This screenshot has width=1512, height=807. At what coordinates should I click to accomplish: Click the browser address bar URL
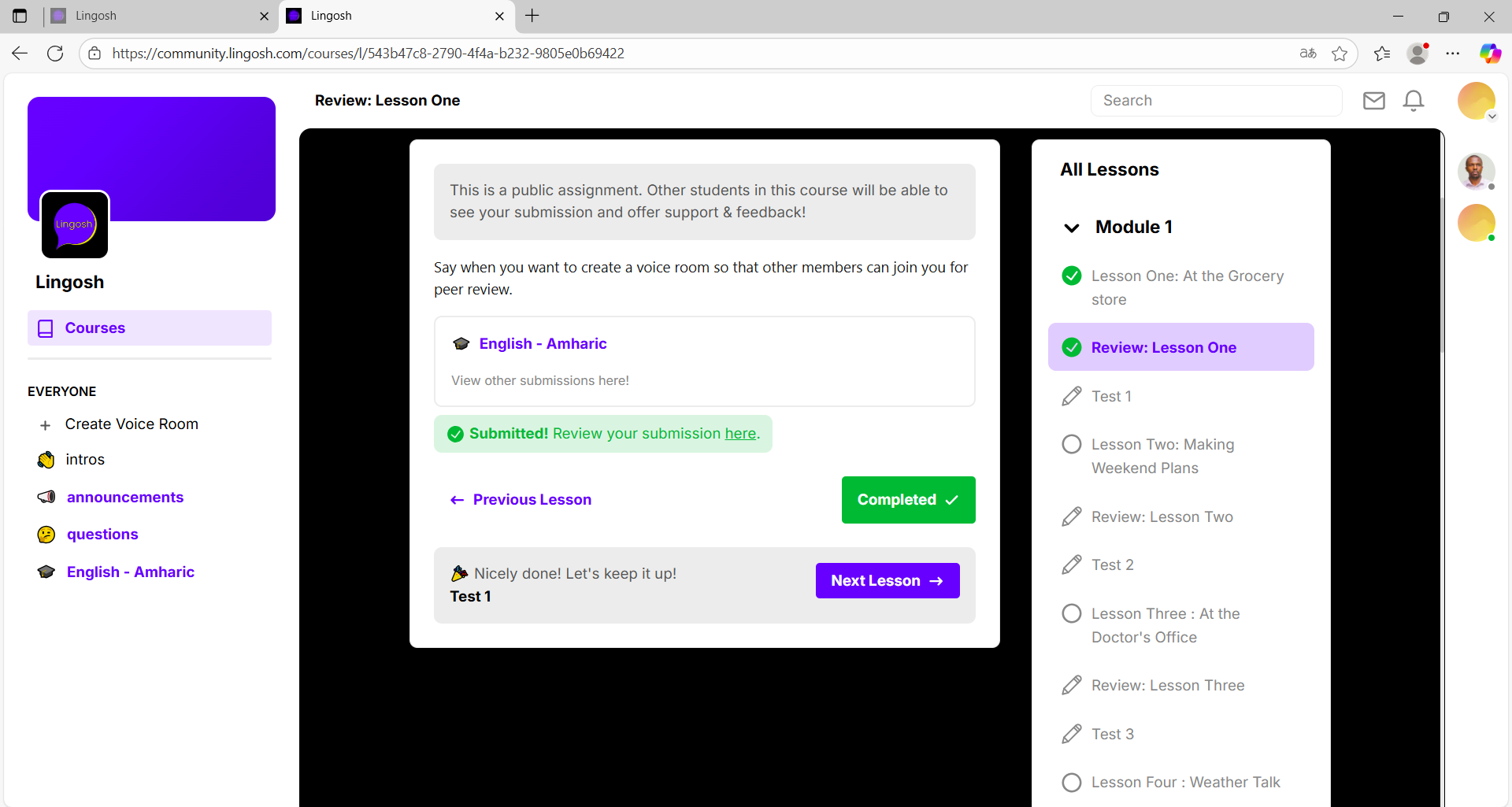pyautogui.click(x=368, y=54)
